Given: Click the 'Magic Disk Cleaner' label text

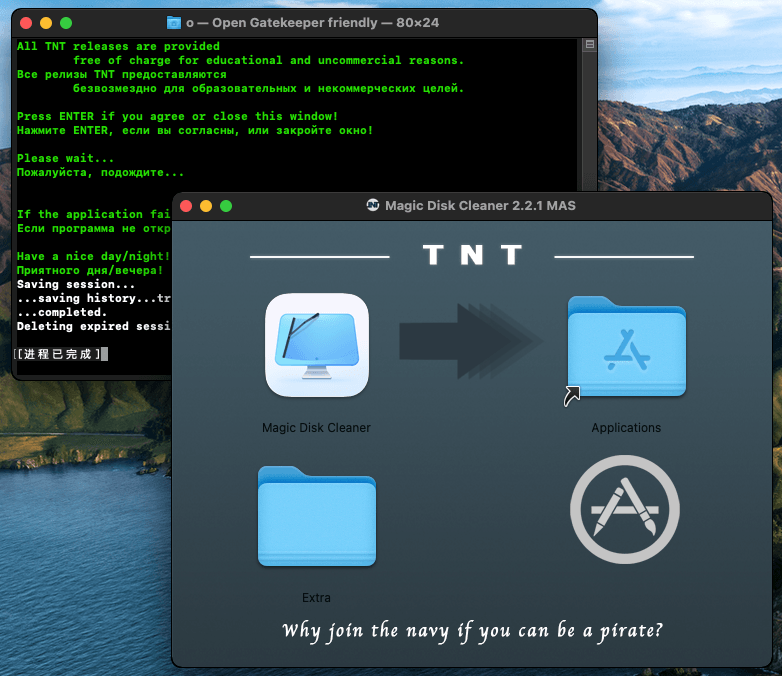Looking at the screenshot, I should pos(316,428).
